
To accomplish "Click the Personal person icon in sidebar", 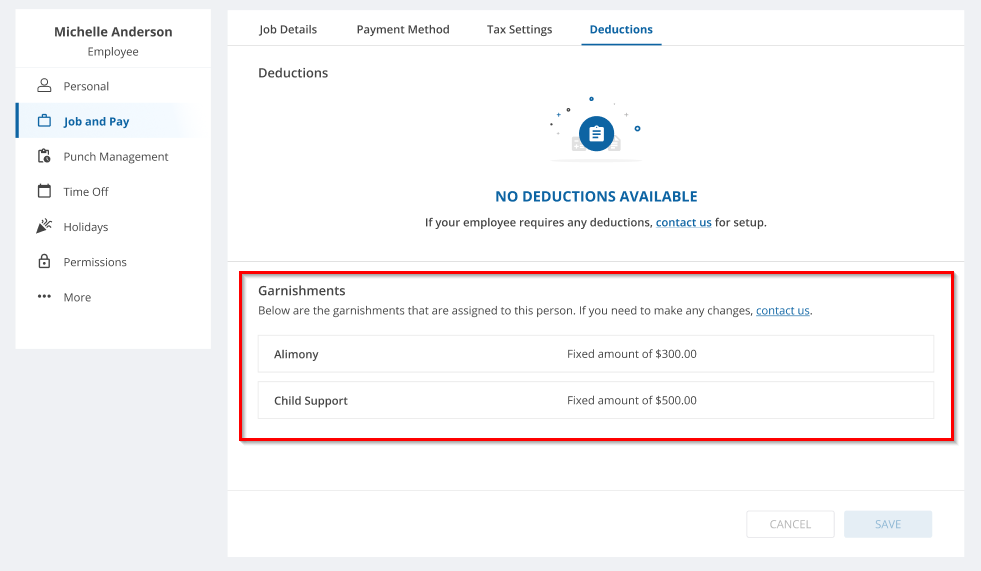I will tap(44, 85).
